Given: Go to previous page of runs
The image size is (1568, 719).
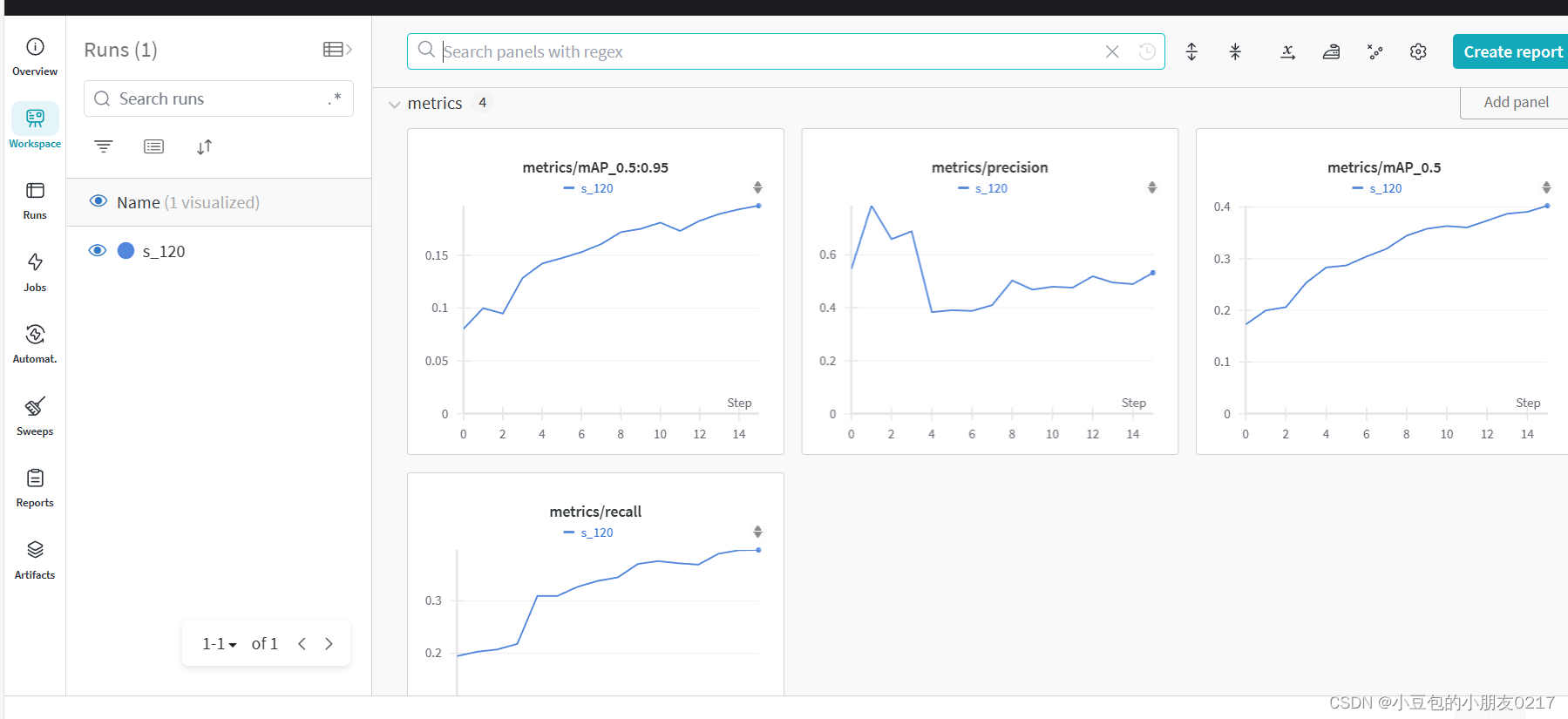Looking at the screenshot, I should tap(302, 643).
